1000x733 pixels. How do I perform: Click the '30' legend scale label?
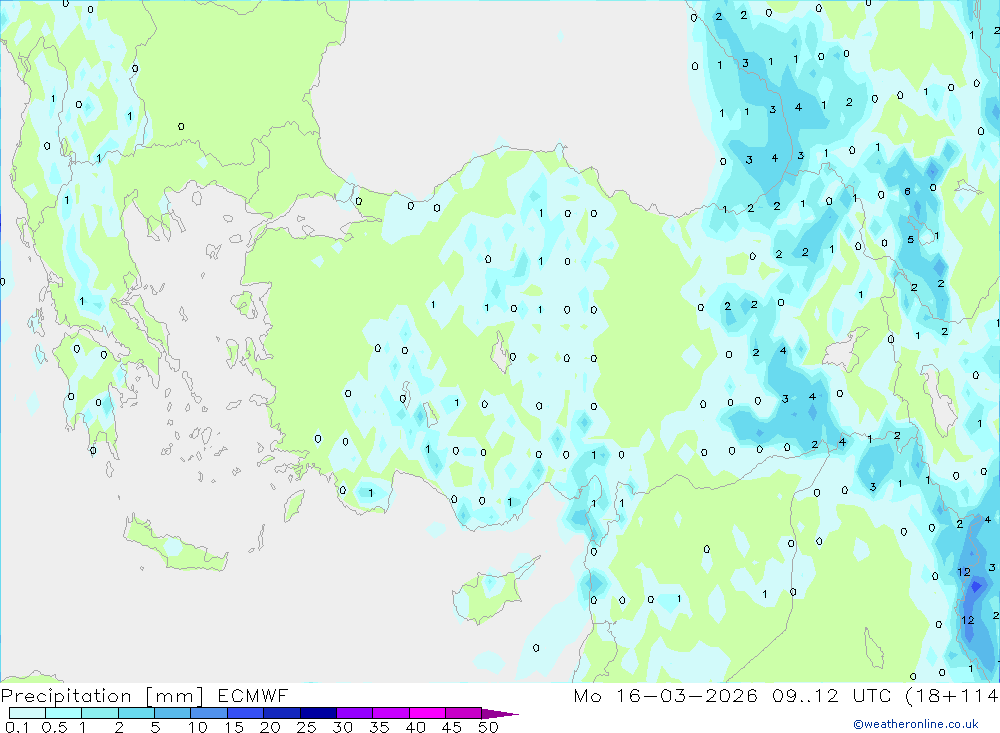343,727
